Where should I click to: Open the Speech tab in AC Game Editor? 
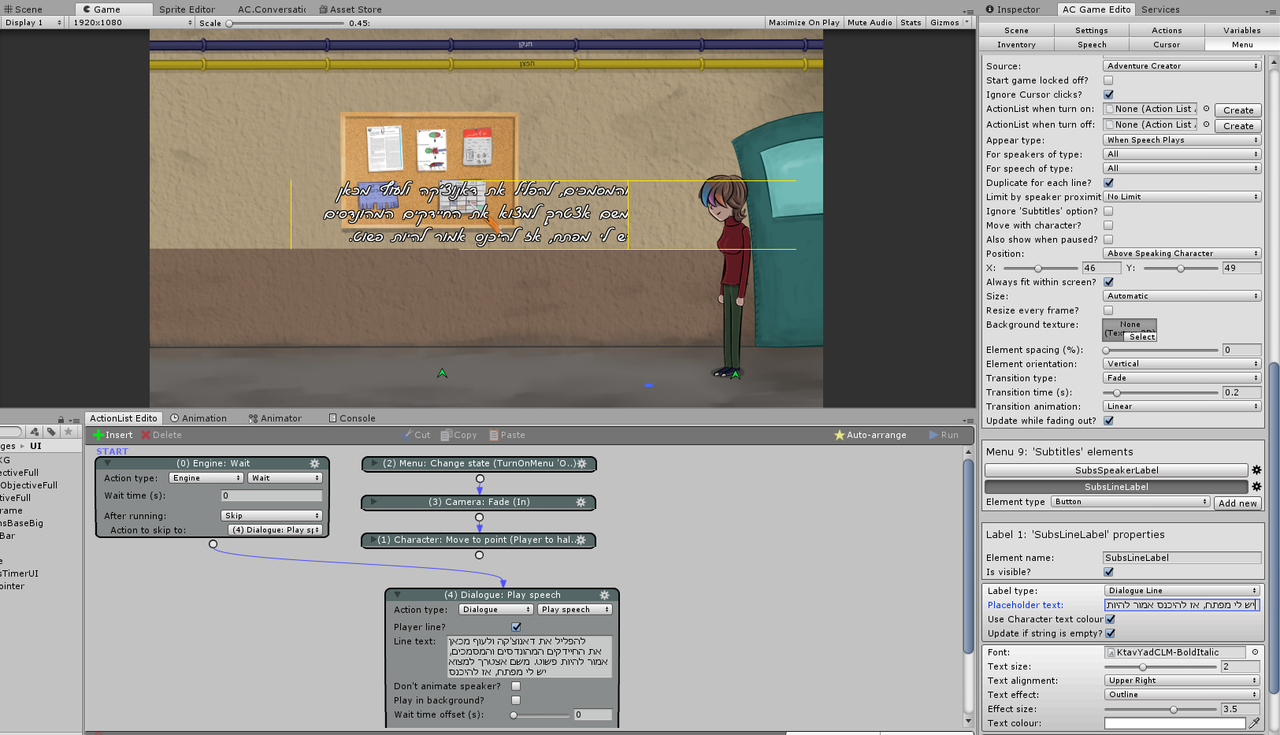point(1091,44)
